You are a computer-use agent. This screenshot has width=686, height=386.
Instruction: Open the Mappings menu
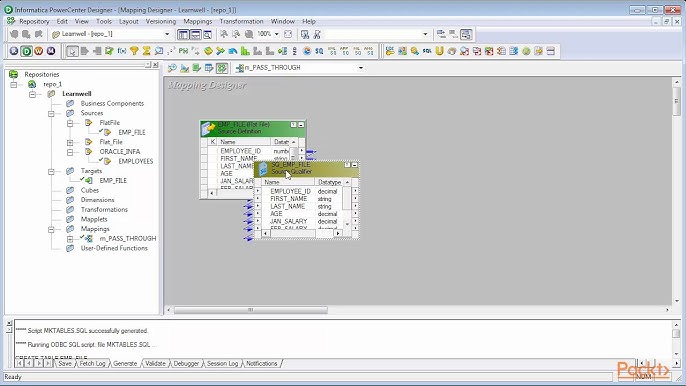(198, 21)
